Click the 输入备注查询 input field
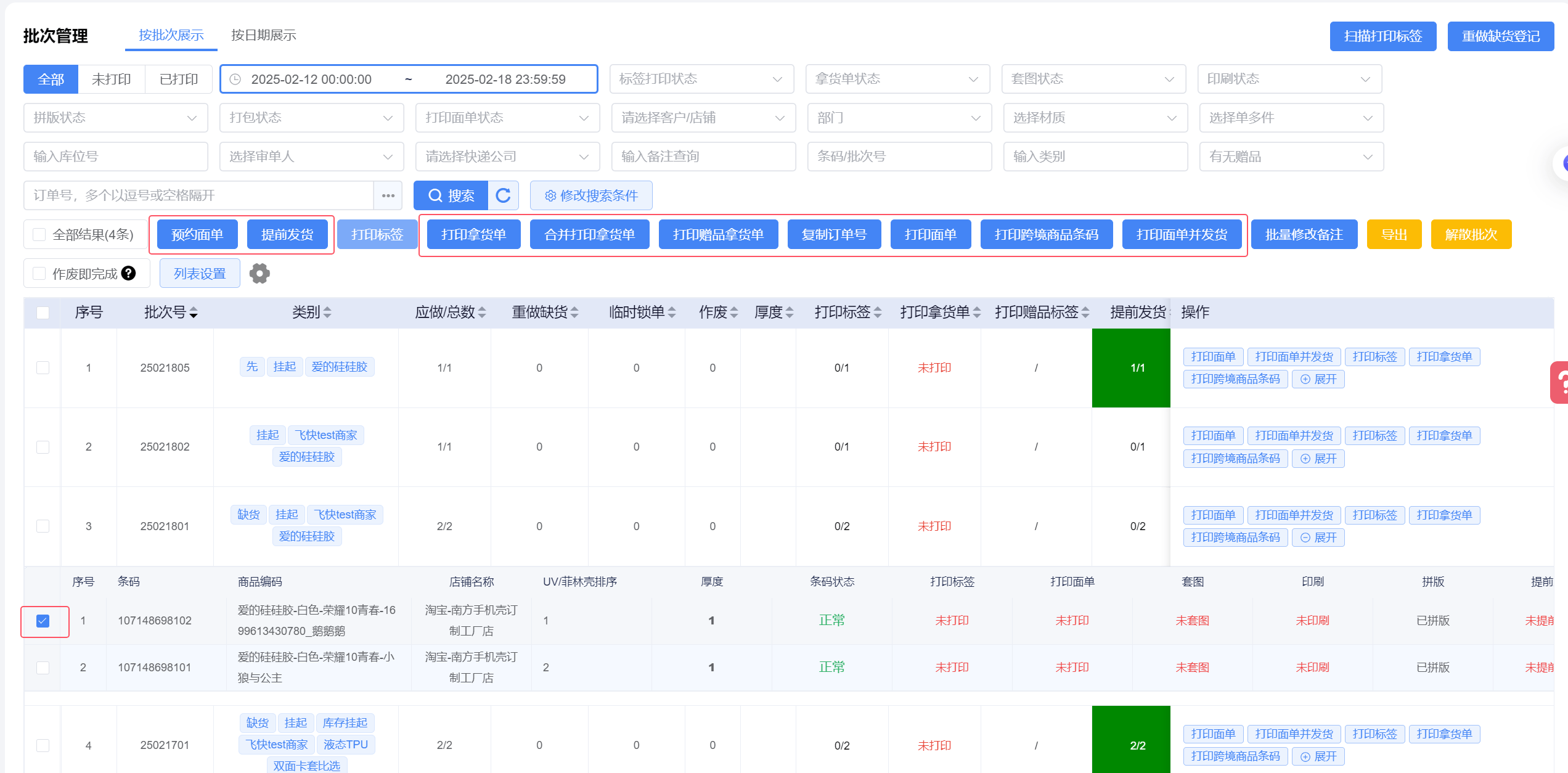This screenshot has width=1568, height=773. tap(703, 157)
